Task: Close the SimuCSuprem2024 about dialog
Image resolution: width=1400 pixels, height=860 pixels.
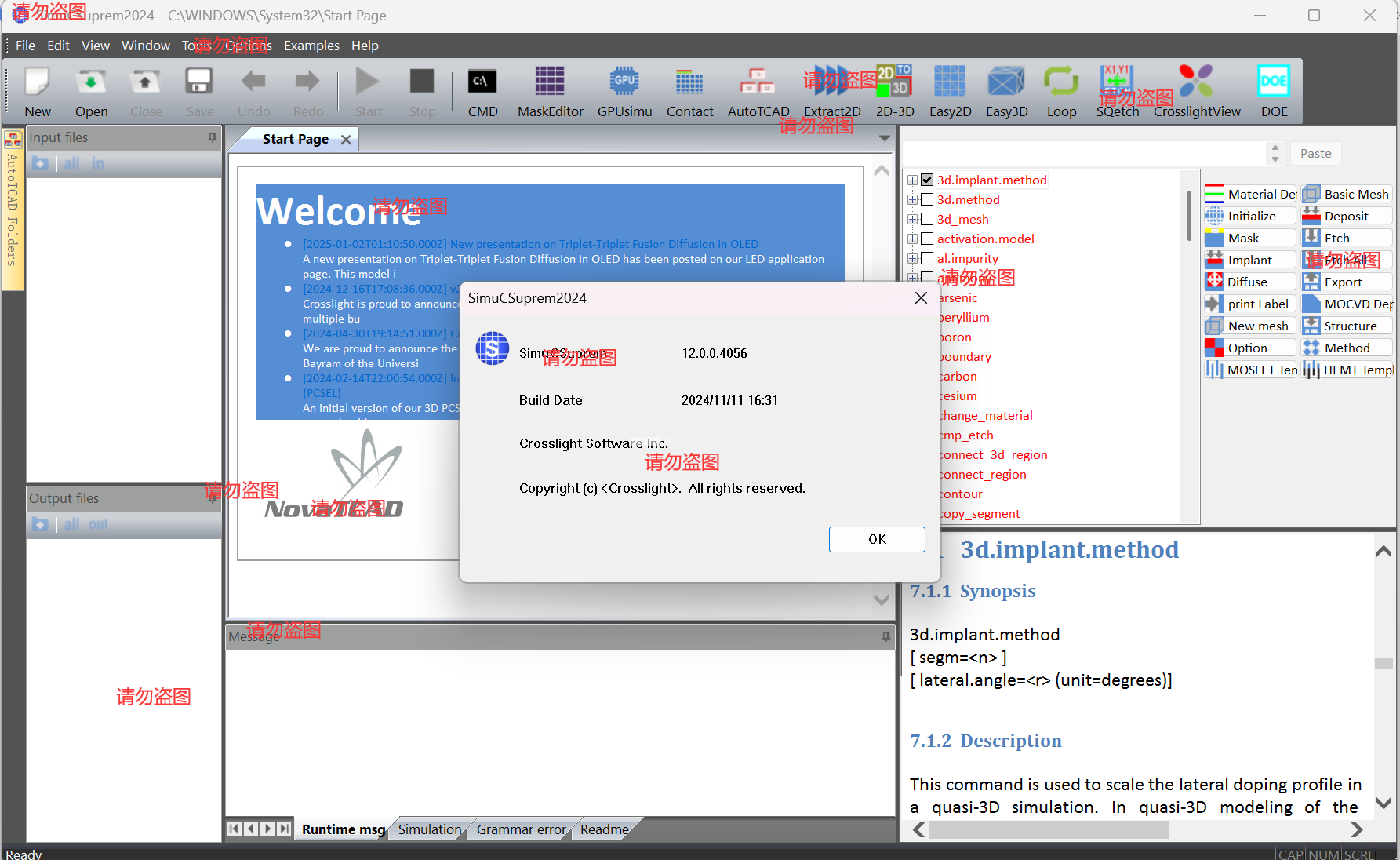Action: (921, 298)
